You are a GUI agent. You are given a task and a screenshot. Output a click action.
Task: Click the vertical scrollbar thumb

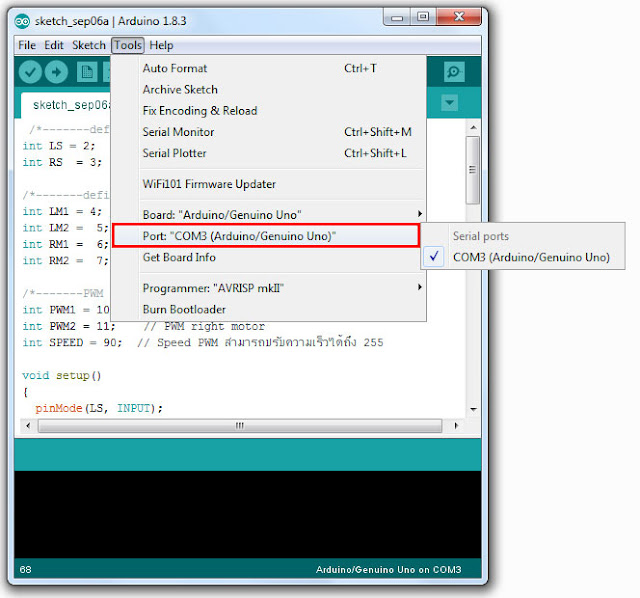473,170
